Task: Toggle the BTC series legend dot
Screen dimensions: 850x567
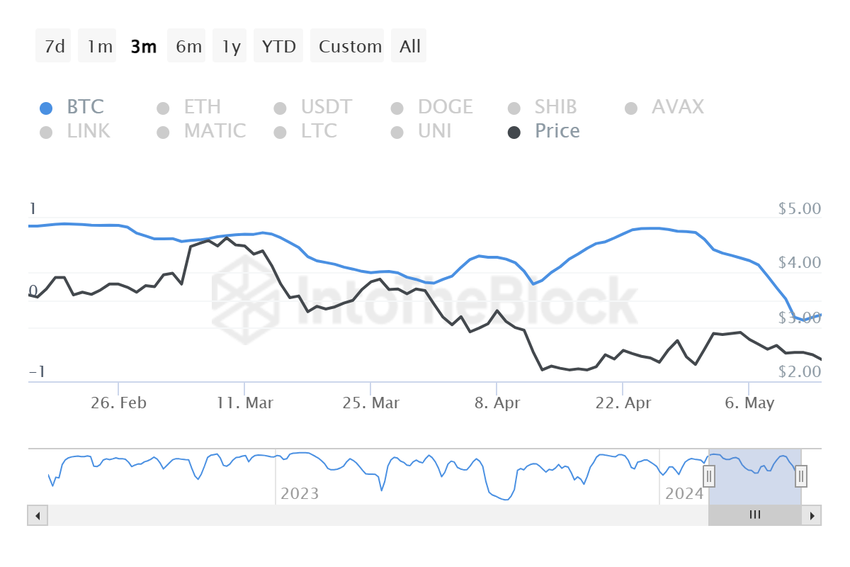Action: (x=46, y=108)
